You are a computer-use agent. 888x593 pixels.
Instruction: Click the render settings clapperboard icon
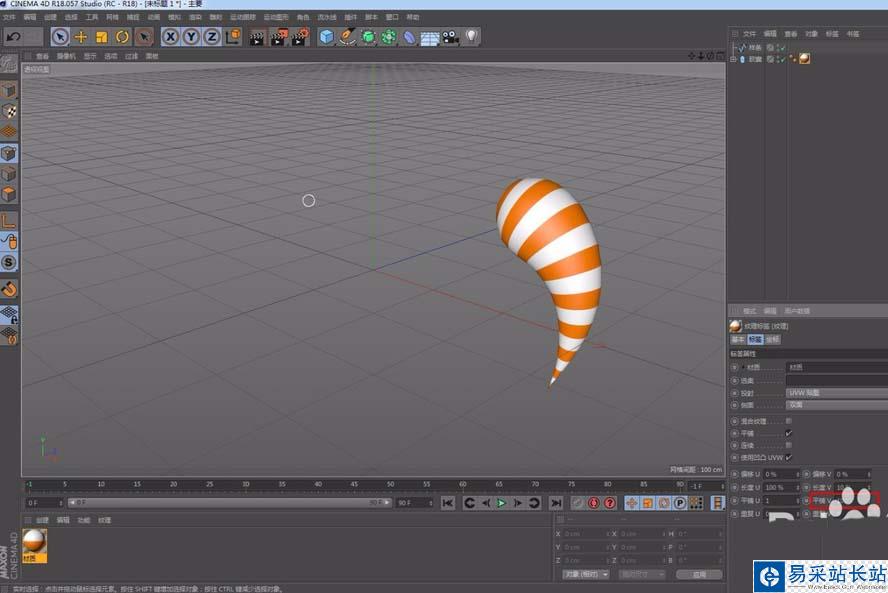pos(299,37)
